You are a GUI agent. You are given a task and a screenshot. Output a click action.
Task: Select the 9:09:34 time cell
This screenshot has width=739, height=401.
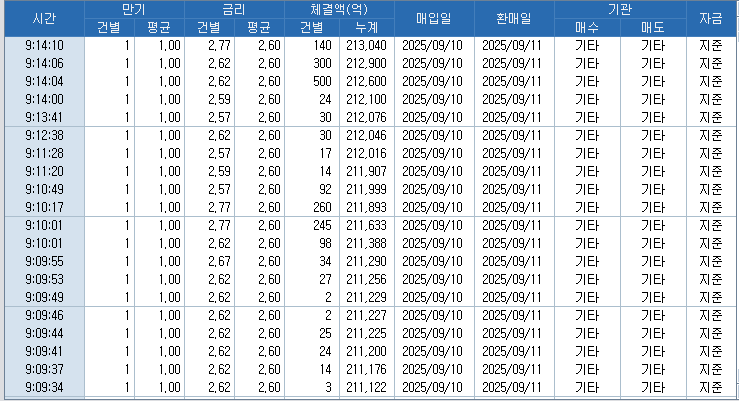(44, 387)
